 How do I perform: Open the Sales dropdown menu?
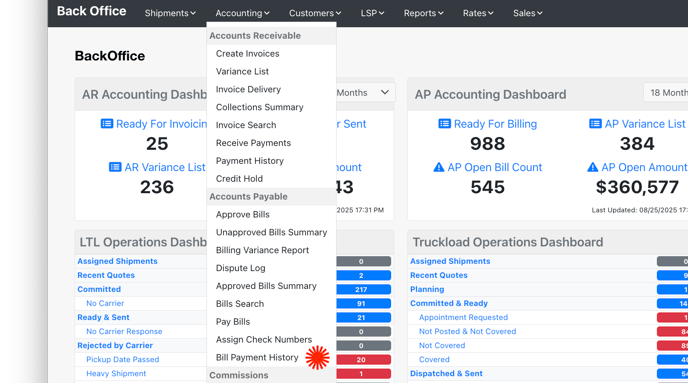[528, 13]
